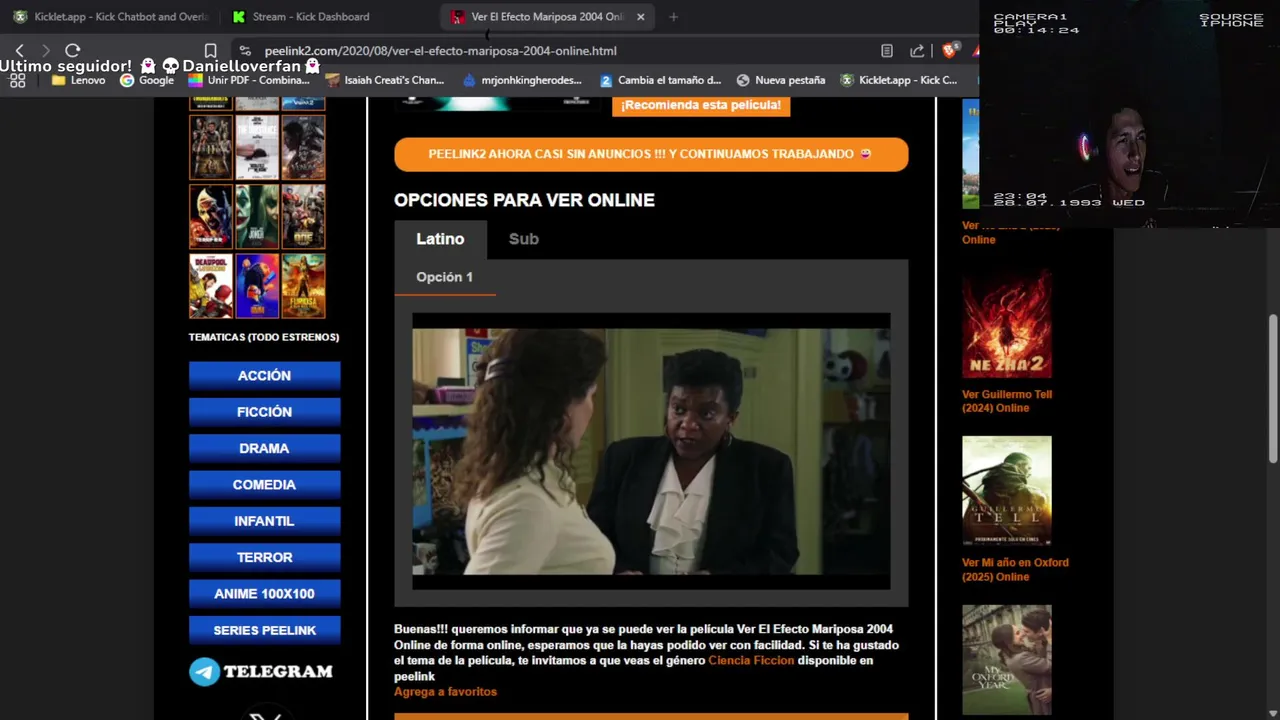Open the Deadpool & Lobezno poster
Viewport: 1280px width, 720px height.
210,286
